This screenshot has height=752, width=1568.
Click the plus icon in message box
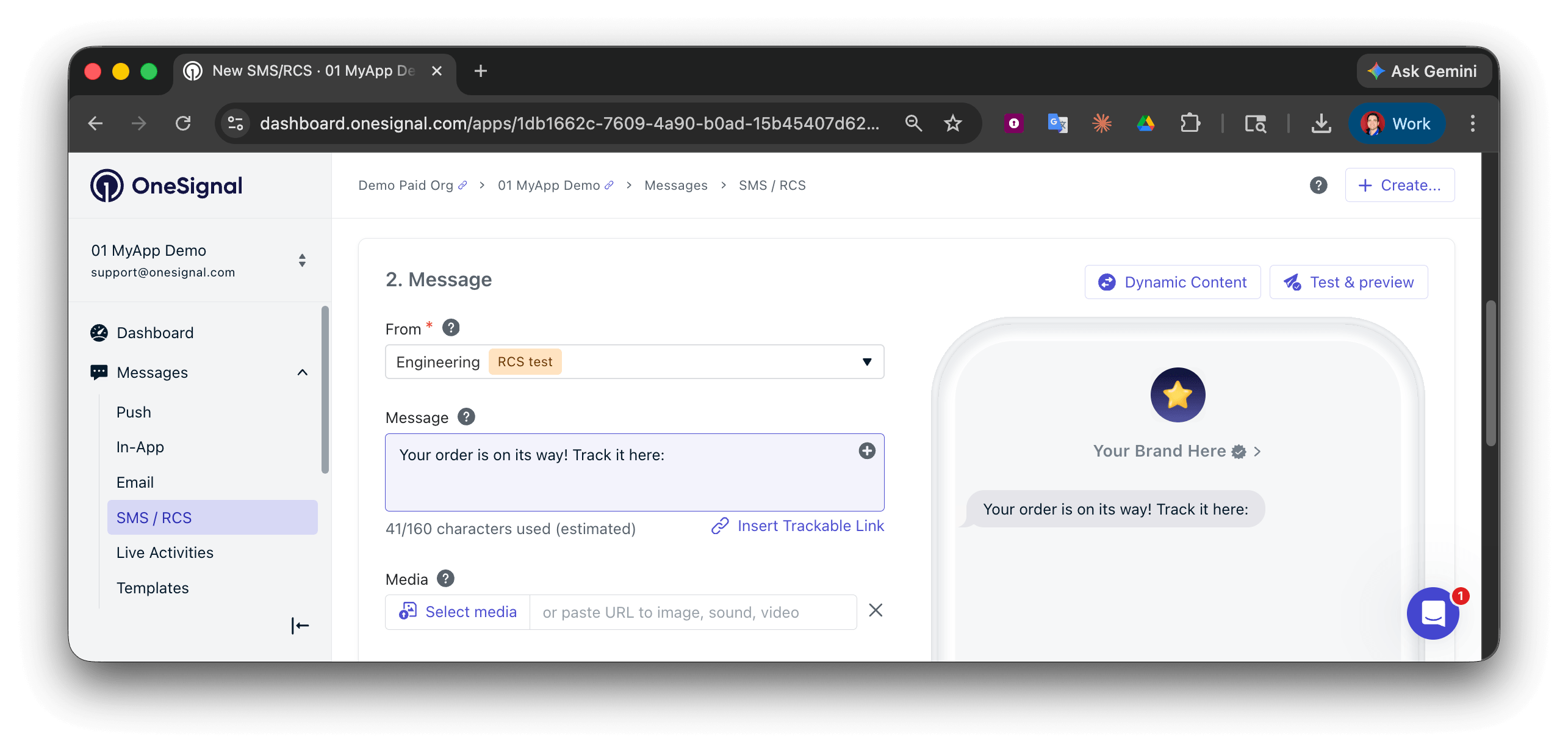click(867, 451)
